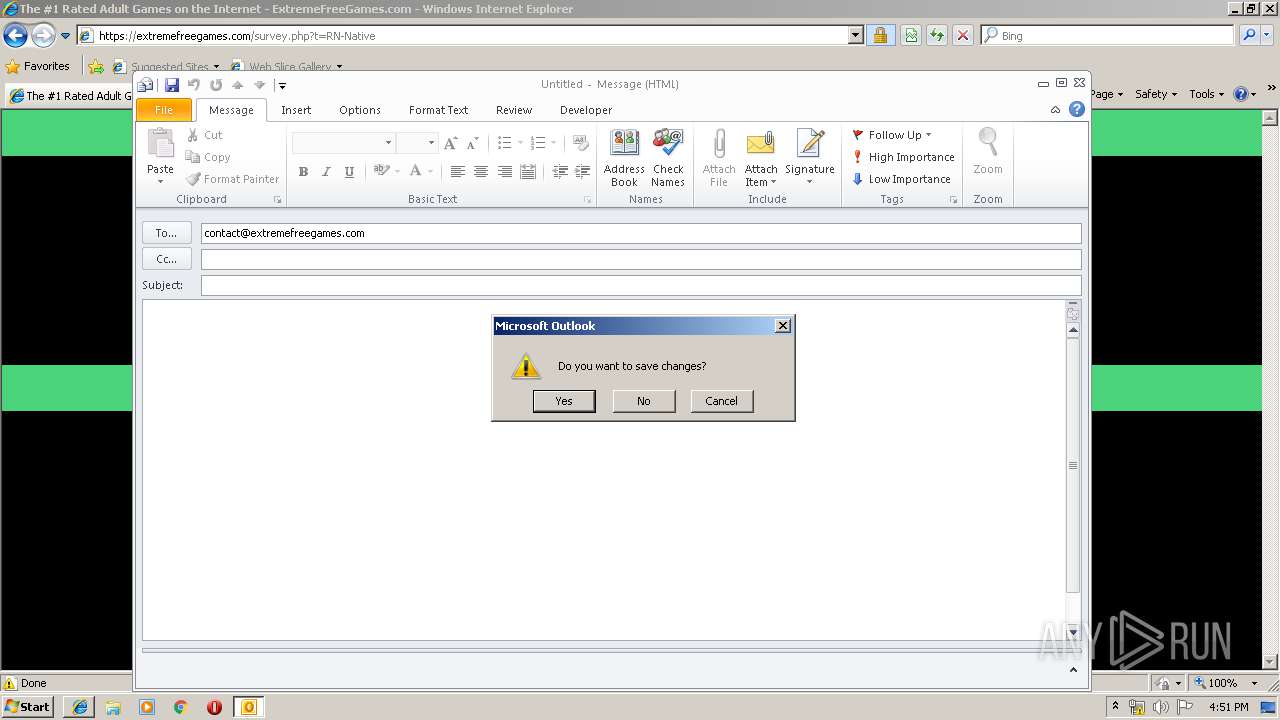1280x720 pixels.
Task: Click into the Cc address field
Action: (641, 259)
